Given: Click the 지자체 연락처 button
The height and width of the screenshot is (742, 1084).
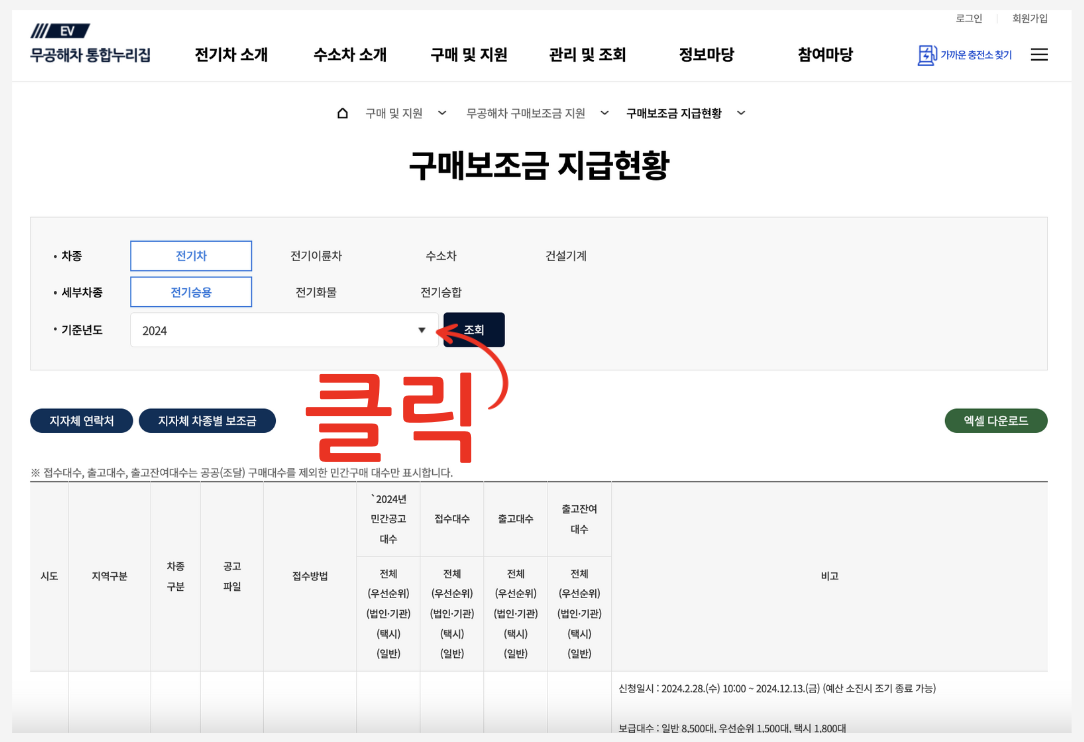Looking at the screenshot, I should pyautogui.click(x=81, y=420).
